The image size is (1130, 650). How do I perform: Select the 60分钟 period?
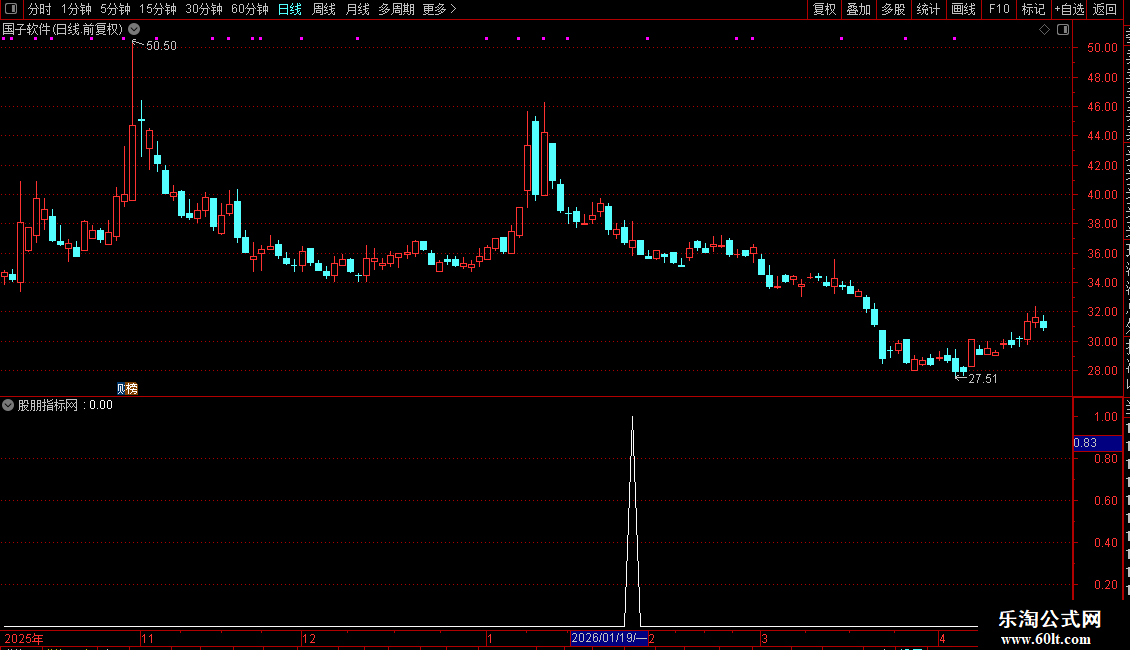tap(250, 9)
